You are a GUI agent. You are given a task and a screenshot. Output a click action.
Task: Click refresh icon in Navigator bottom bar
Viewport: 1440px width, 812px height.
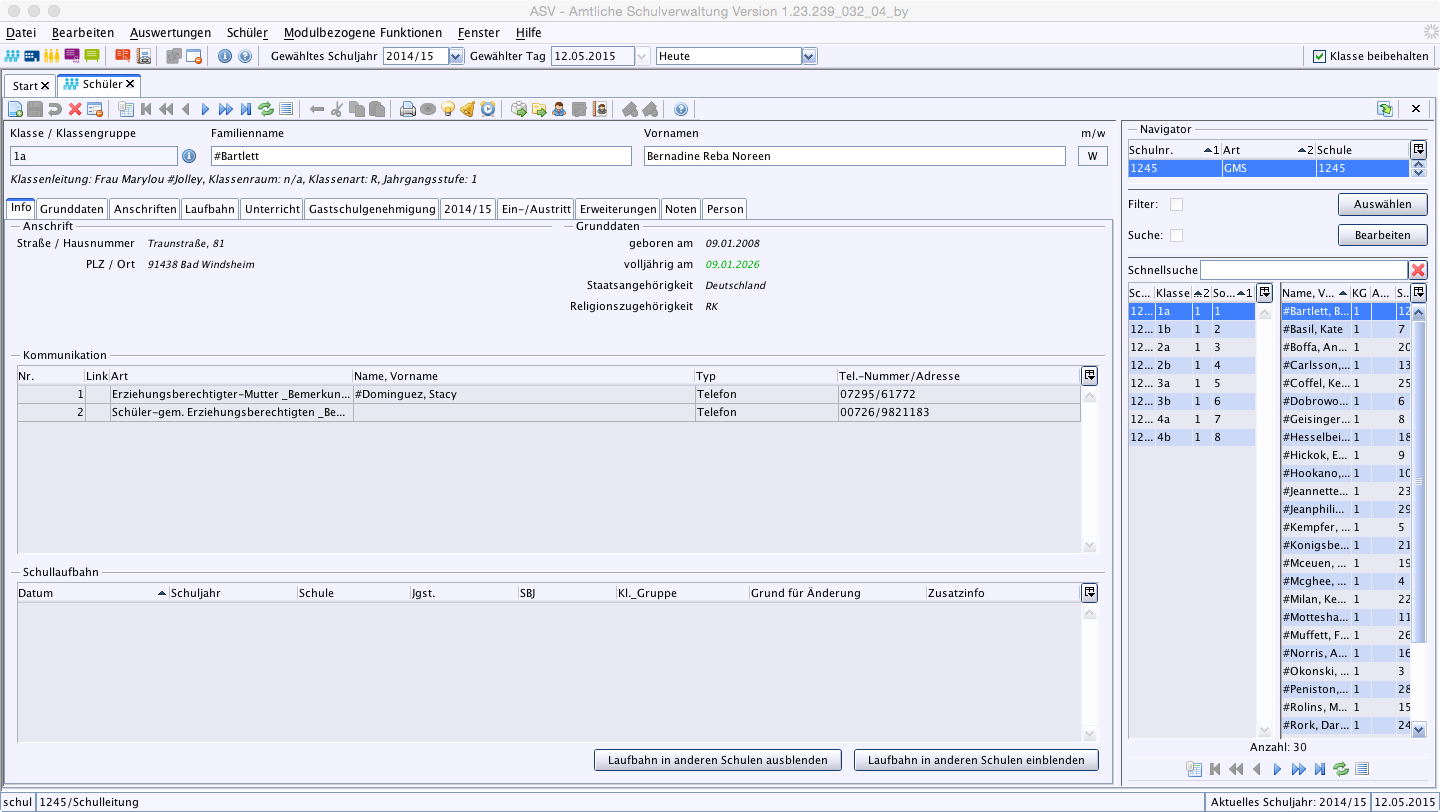coord(1340,769)
